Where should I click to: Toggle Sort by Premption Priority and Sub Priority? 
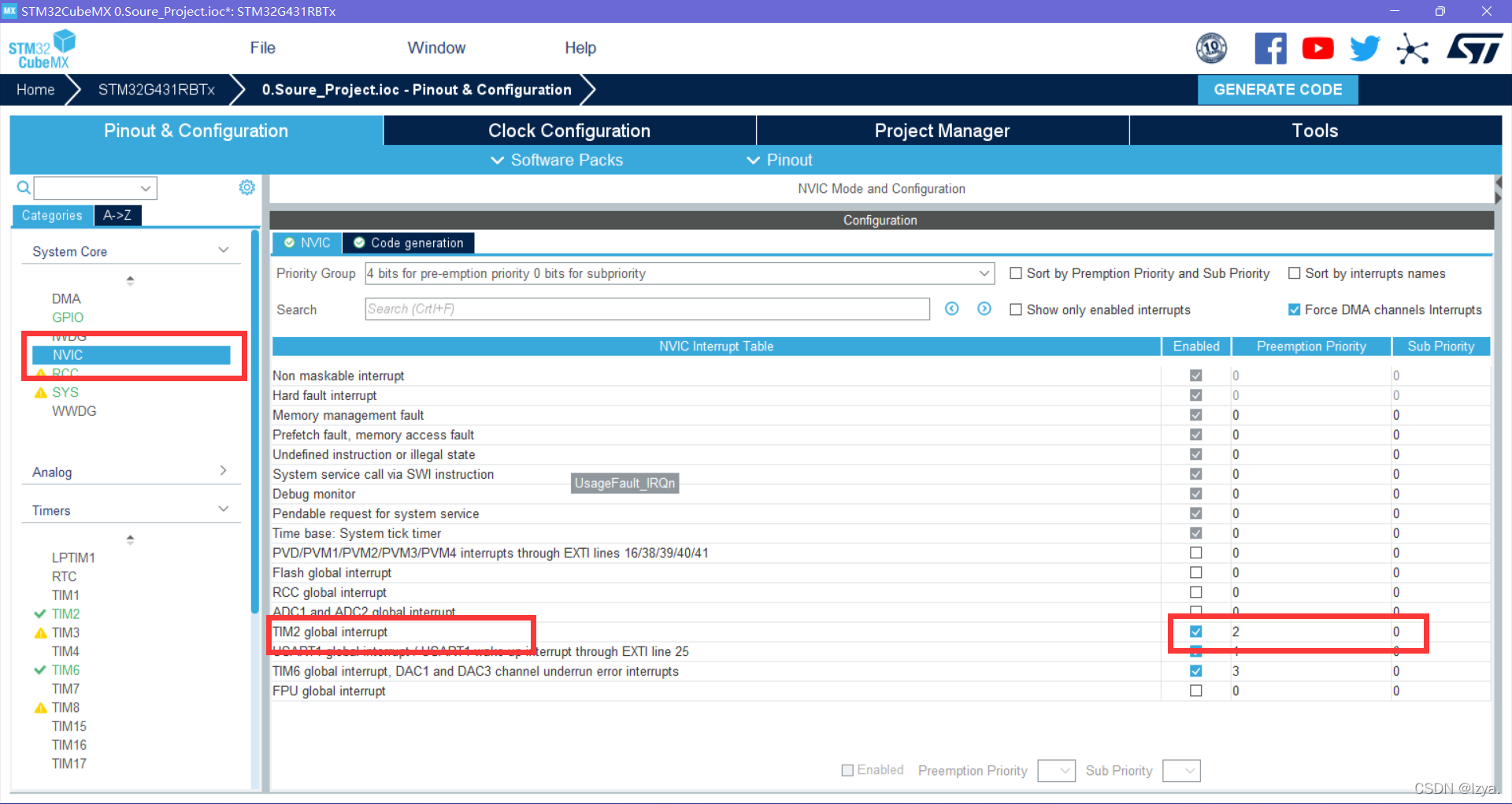[1016, 273]
